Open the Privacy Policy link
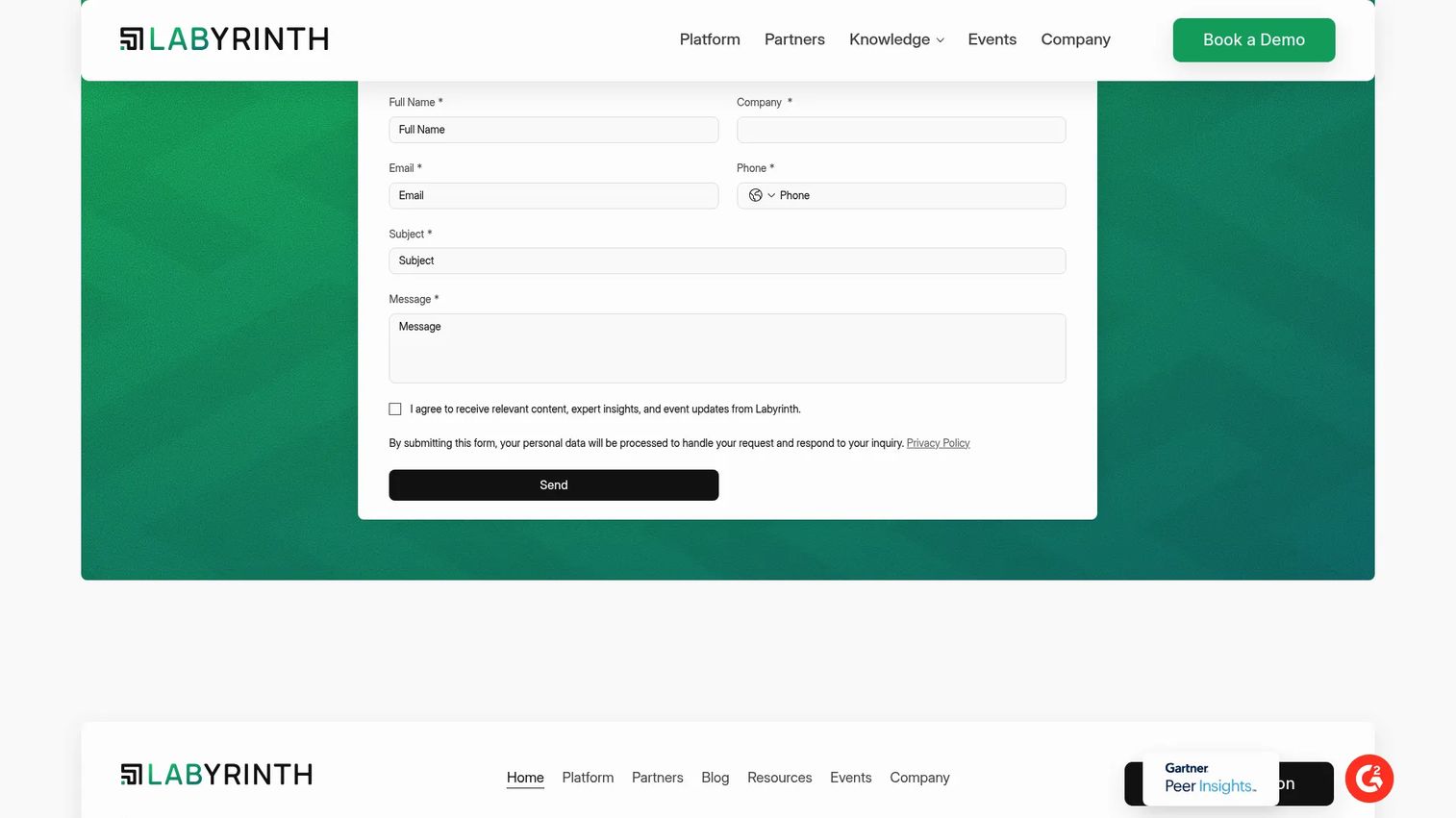Viewport: 1456px width, 818px height. coord(938,443)
